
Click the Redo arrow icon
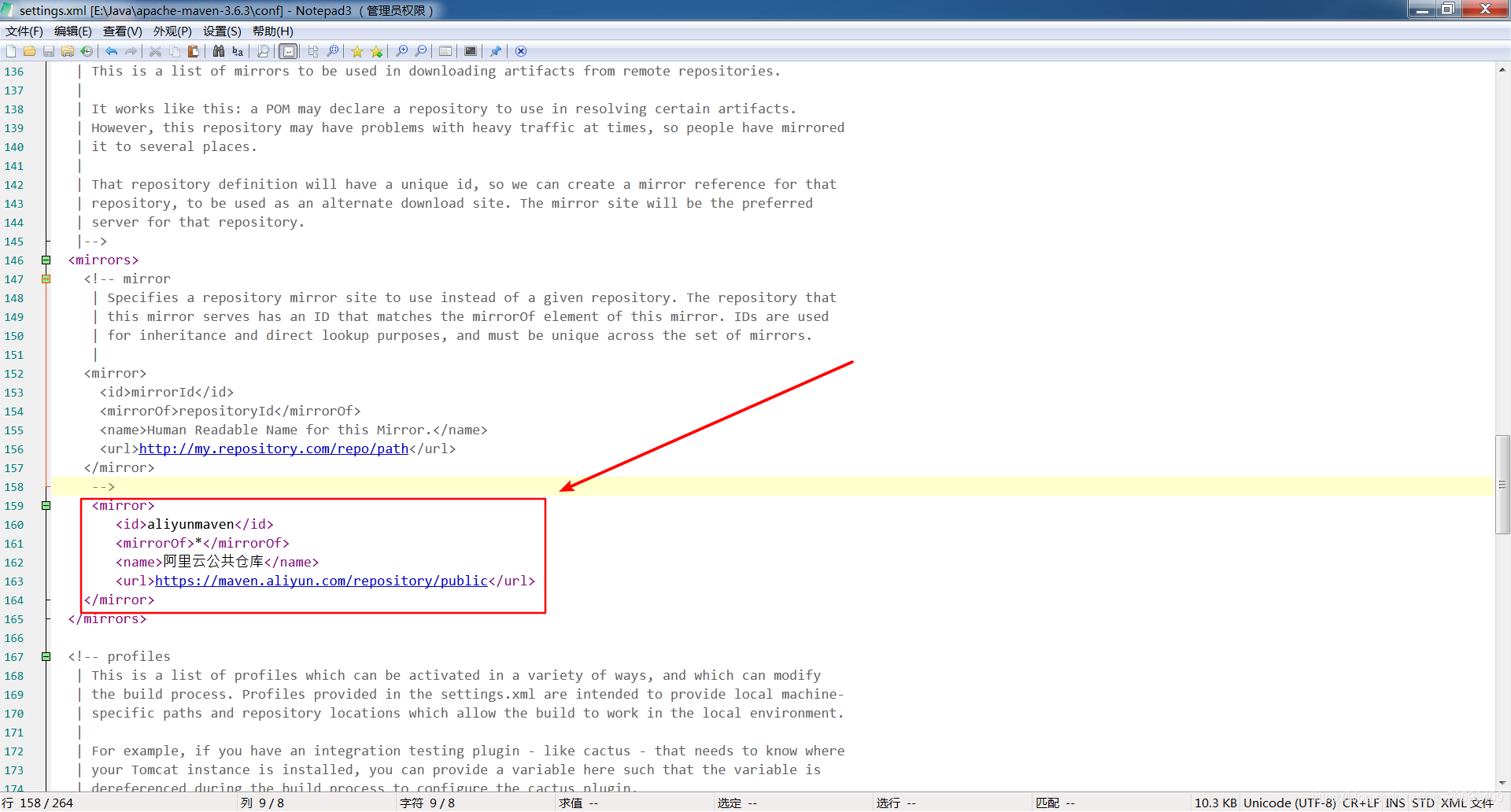(x=131, y=51)
